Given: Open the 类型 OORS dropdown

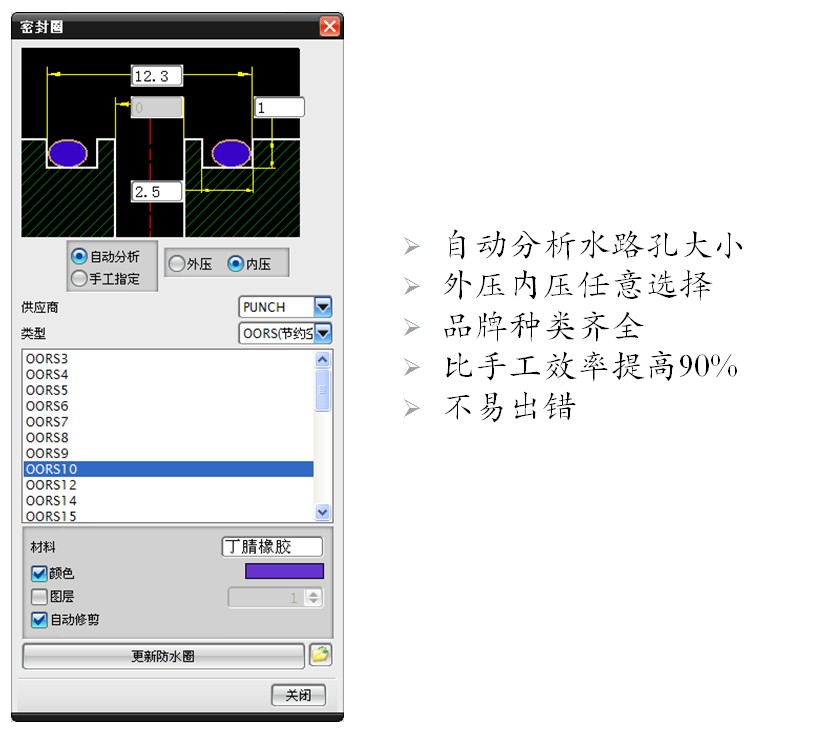Looking at the screenshot, I should click(x=322, y=334).
